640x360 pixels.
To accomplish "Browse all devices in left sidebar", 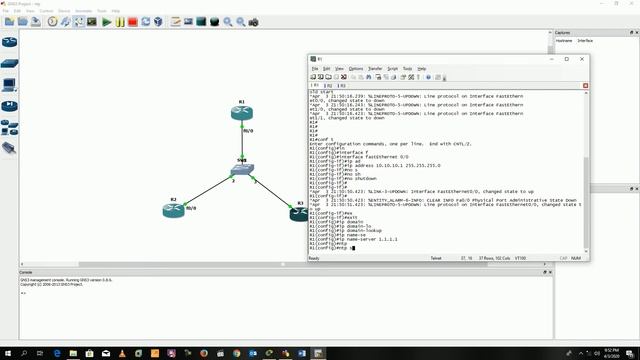I will (9, 127).
